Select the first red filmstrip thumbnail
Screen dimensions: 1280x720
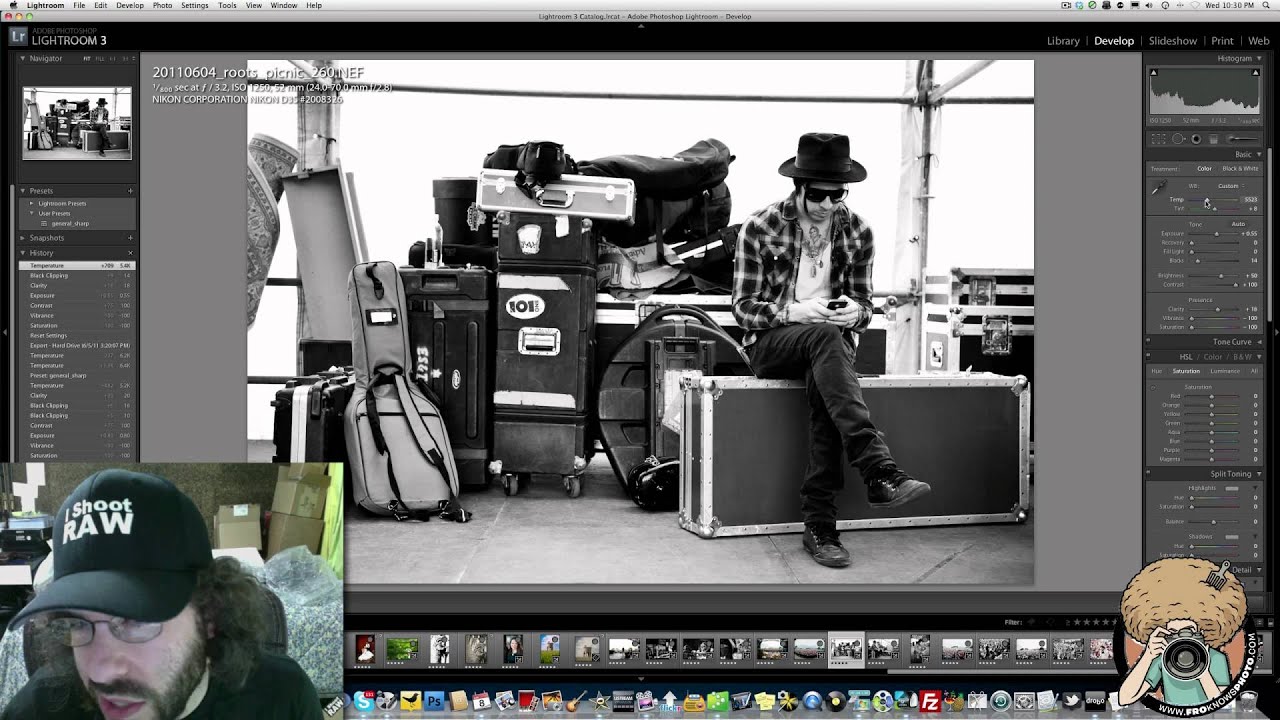365,650
